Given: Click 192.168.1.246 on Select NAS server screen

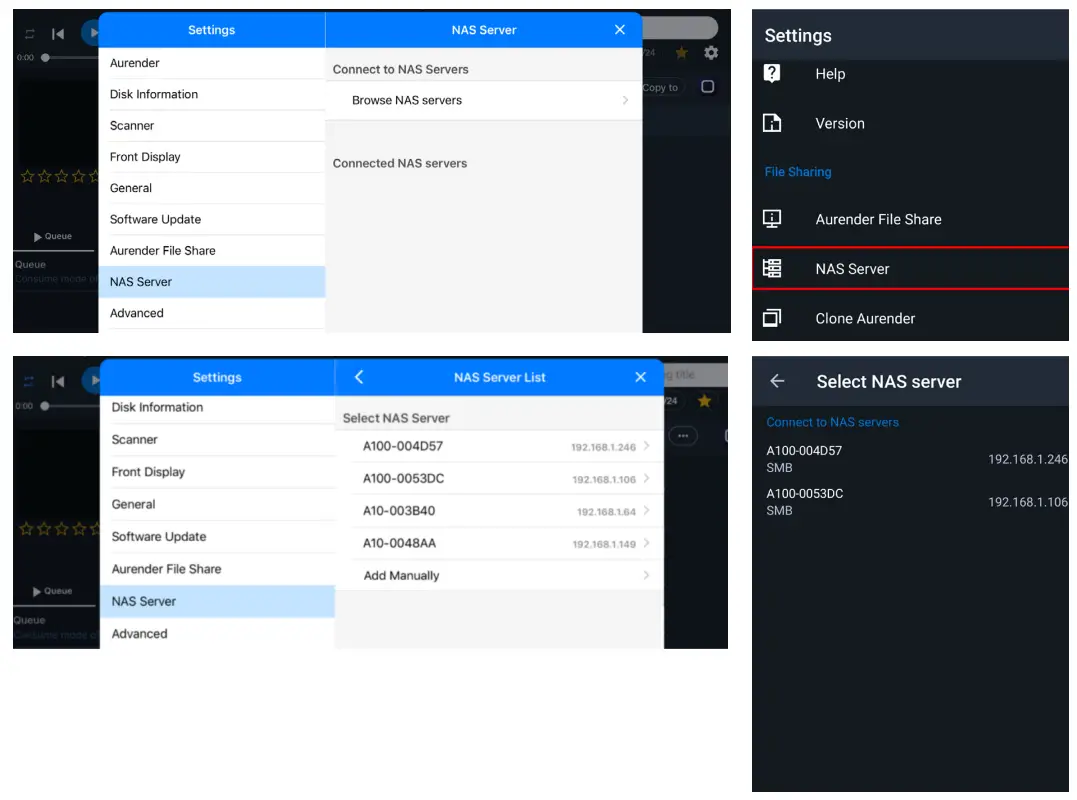Looking at the screenshot, I should [x=1028, y=459].
